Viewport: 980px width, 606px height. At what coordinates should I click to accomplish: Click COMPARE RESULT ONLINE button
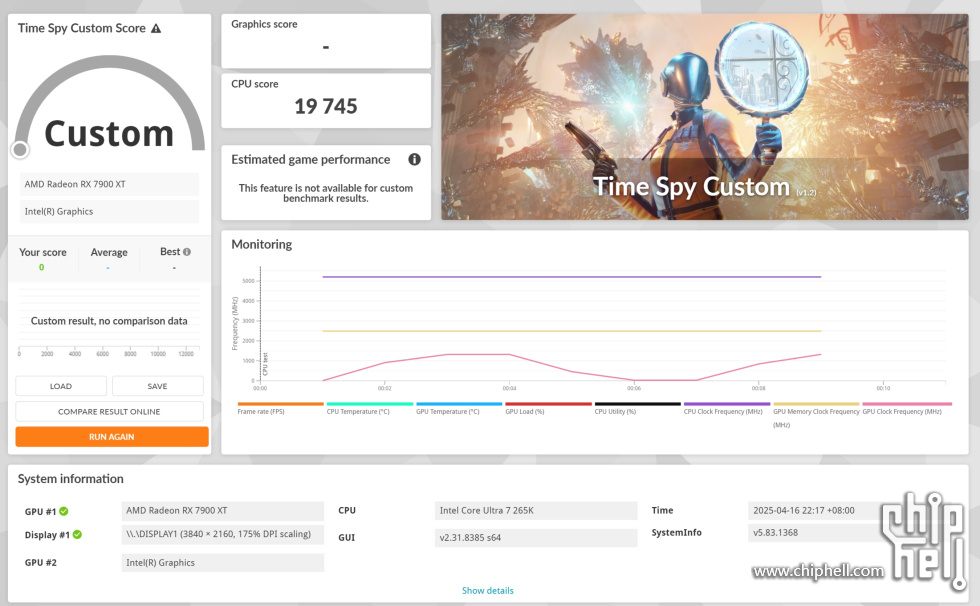click(109, 412)
